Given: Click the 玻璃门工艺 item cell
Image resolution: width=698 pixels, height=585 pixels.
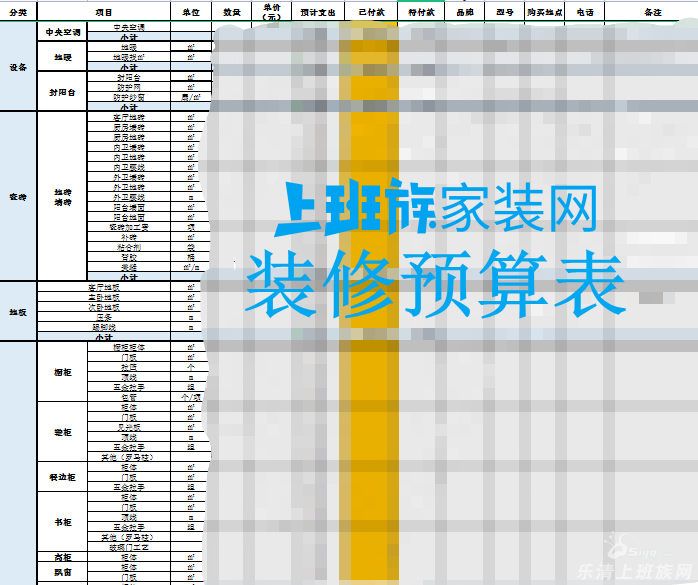Looking at the screenshot, I should [x=129, y=547].
